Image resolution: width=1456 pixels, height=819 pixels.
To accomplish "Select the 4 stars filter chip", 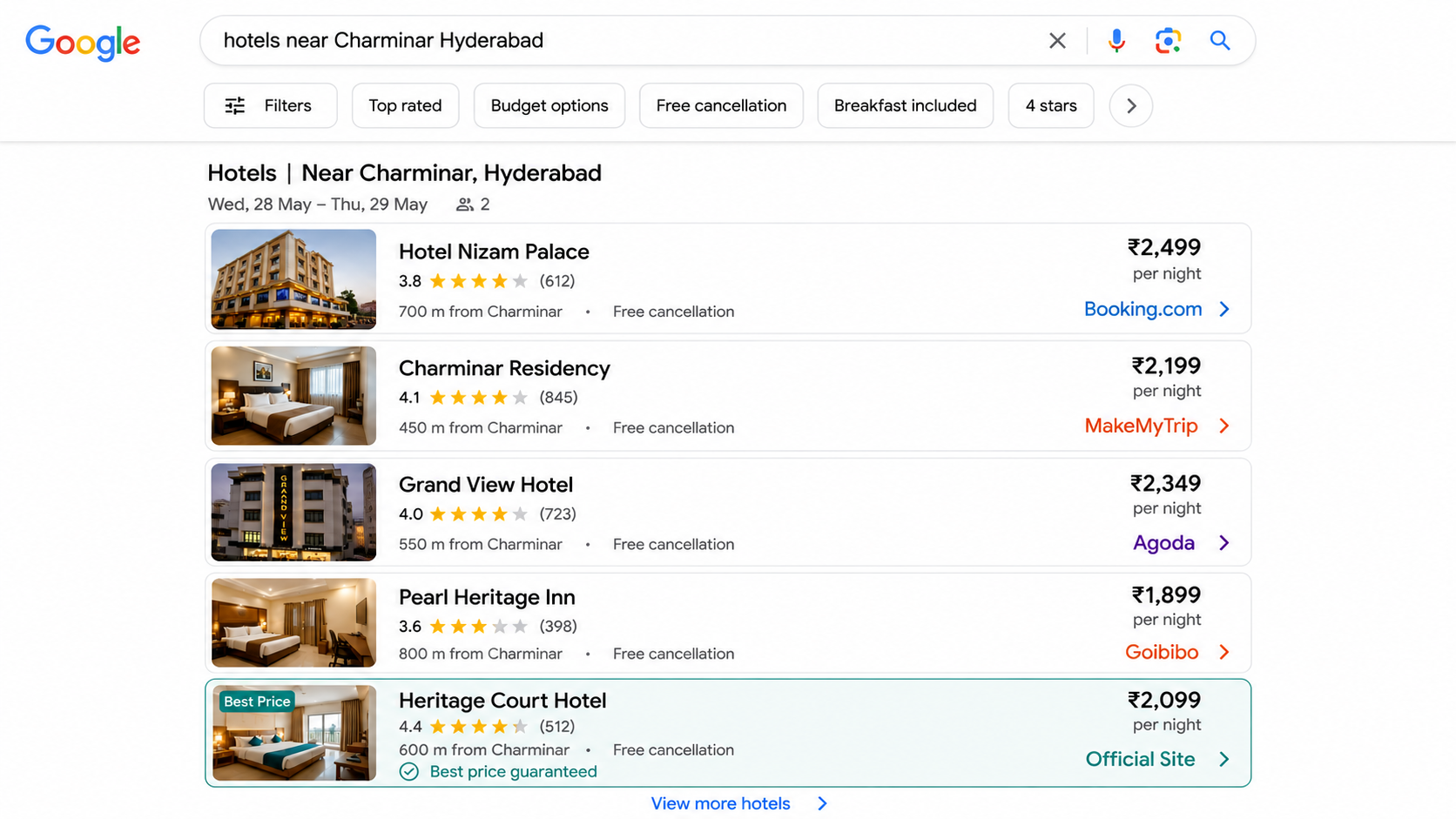I will click(x=1051, y=105).
